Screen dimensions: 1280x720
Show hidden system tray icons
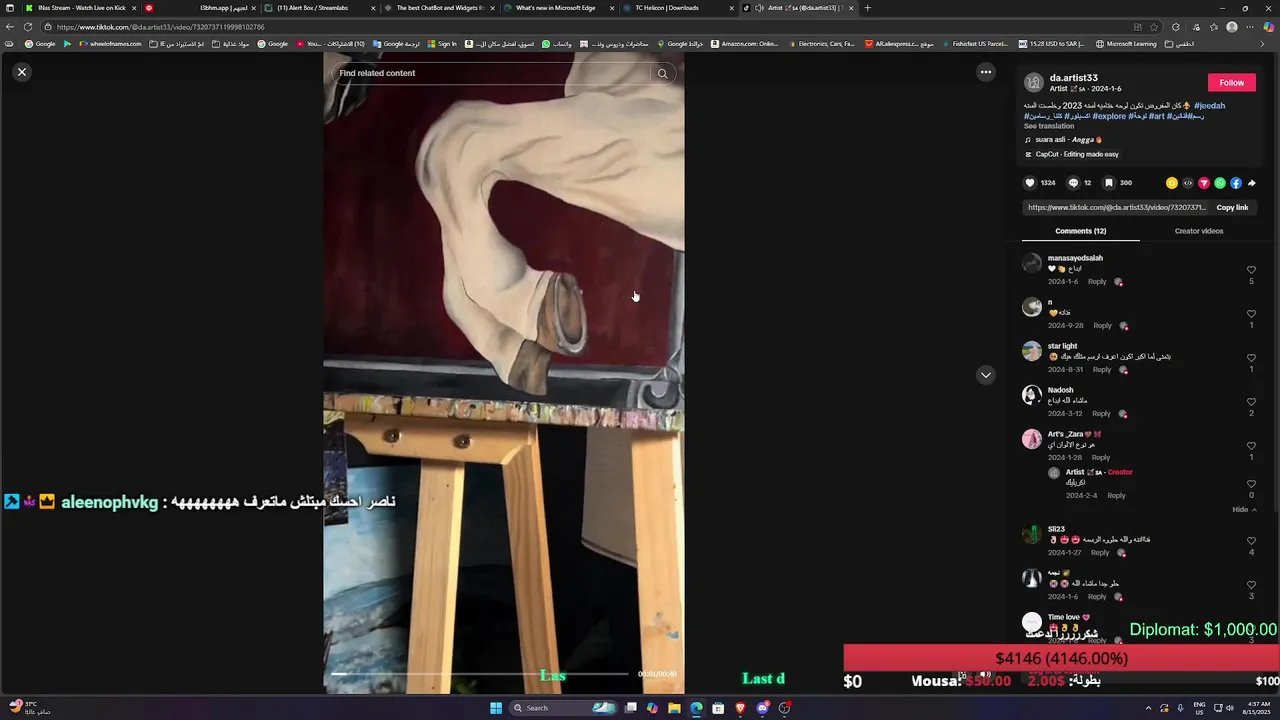1148,708
